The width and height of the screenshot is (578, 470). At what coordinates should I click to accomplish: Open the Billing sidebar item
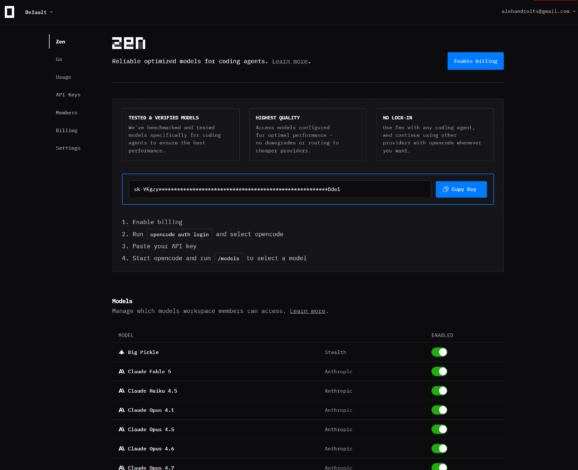[x=67, y=130]
